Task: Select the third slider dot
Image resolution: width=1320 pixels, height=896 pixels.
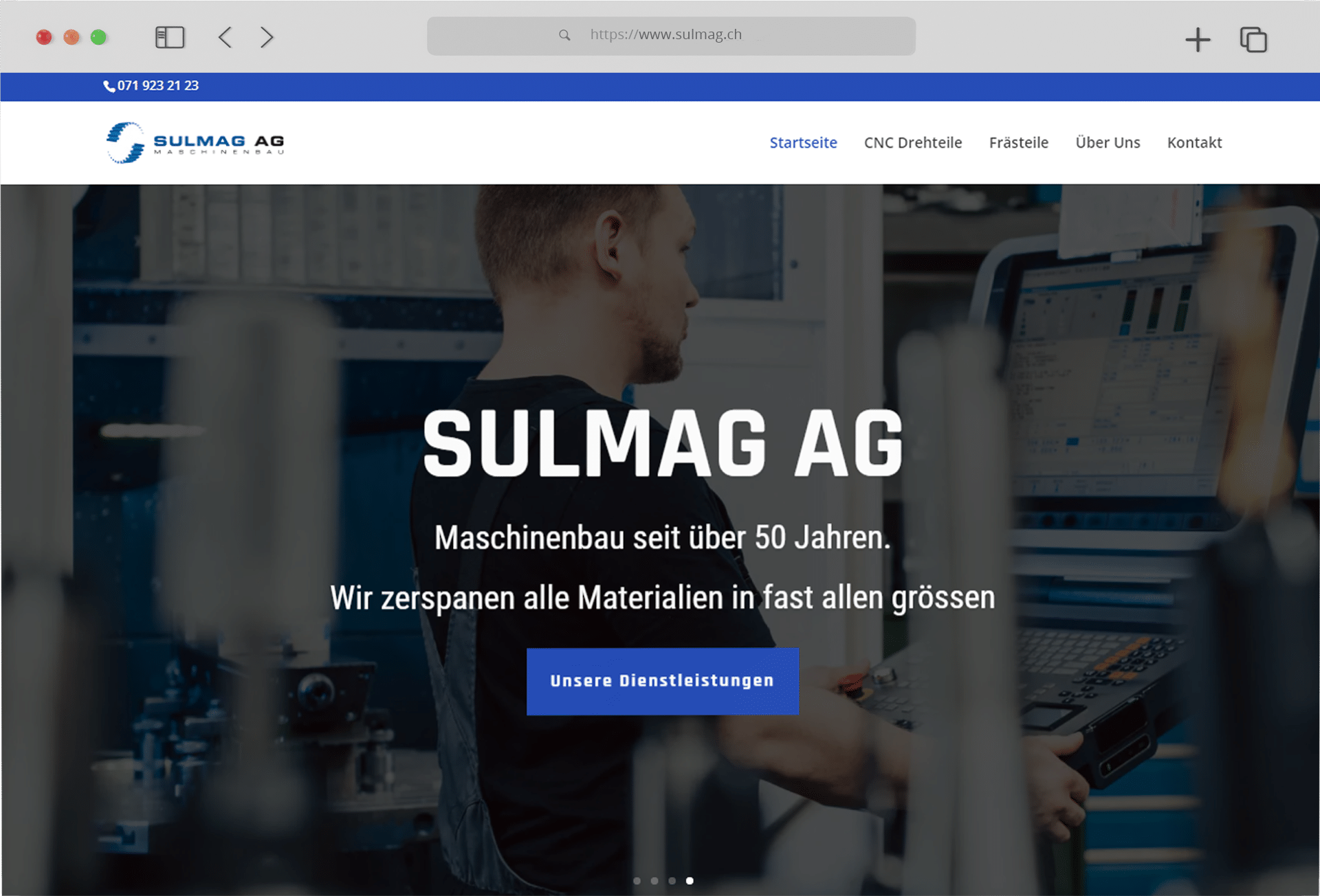Action: click(672, 880)
